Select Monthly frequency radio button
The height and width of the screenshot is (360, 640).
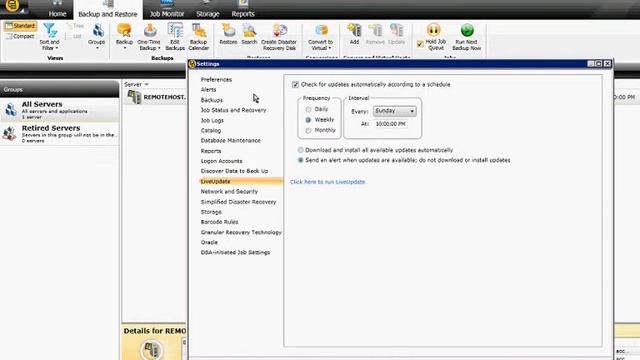(308, 131)
